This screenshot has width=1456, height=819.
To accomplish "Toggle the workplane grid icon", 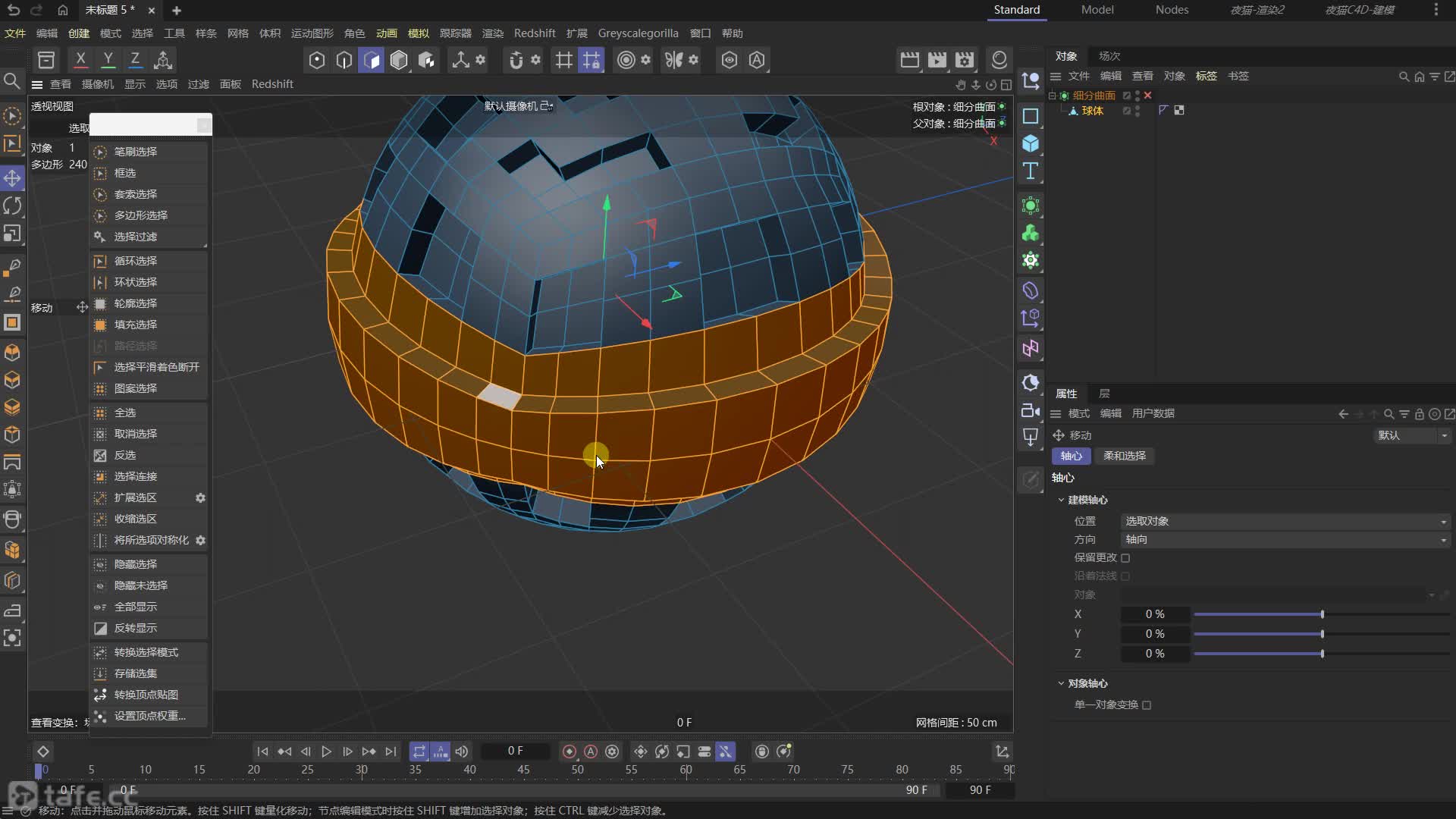I will pyautogui.click(x=563, y=60).
